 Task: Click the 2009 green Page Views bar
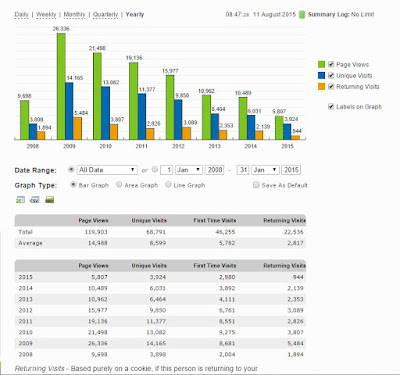61,86
